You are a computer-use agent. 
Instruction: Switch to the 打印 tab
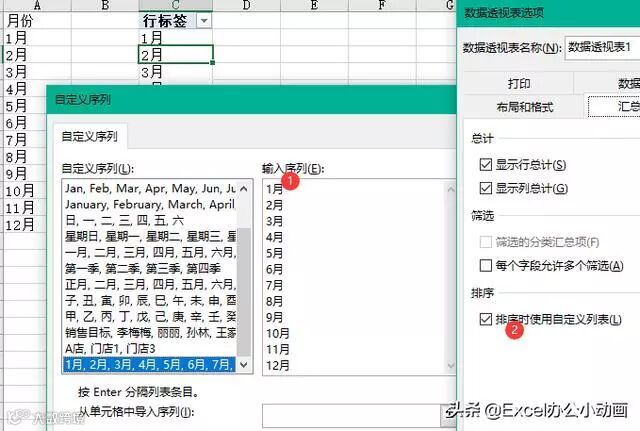coord(519,84)
